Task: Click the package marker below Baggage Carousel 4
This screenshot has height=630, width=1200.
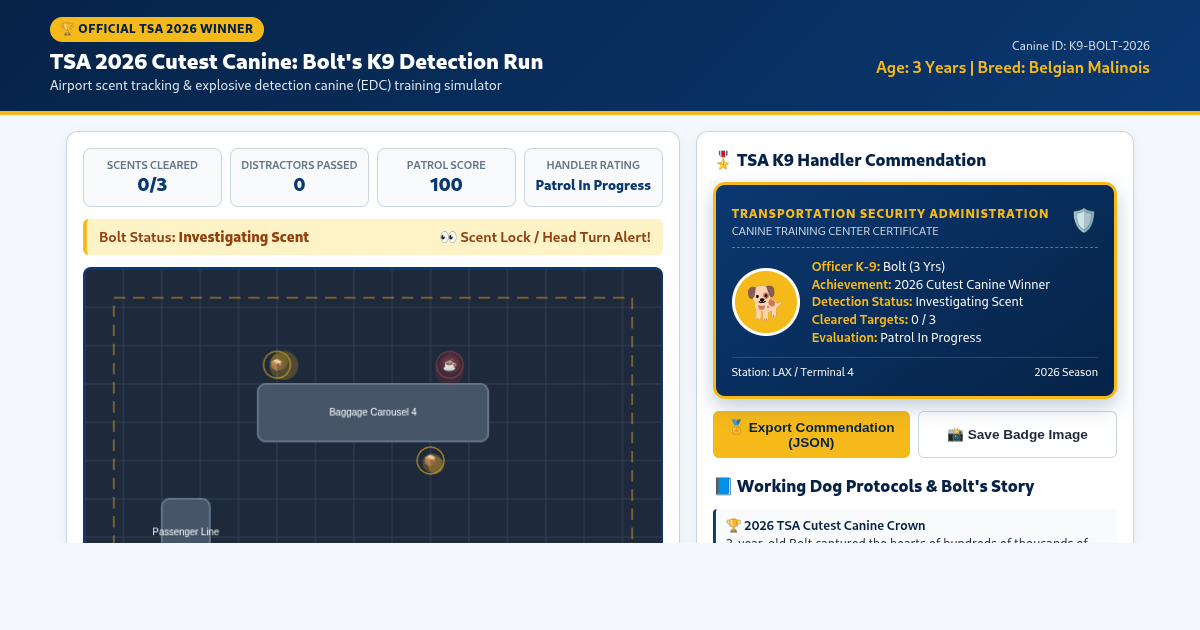Action: (x=430, y=461)
